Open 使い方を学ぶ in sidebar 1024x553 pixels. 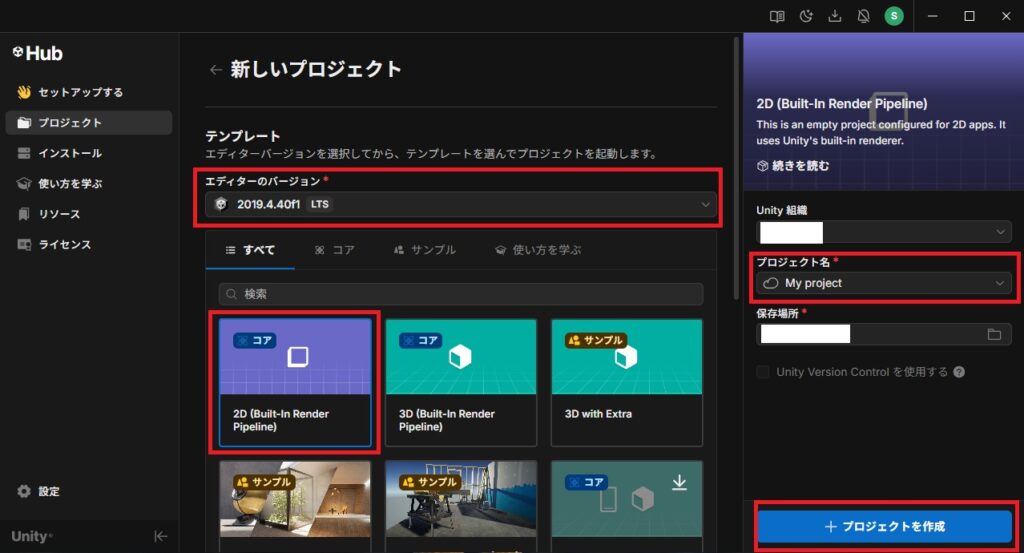pyautogui.click(x=89, y=183)
